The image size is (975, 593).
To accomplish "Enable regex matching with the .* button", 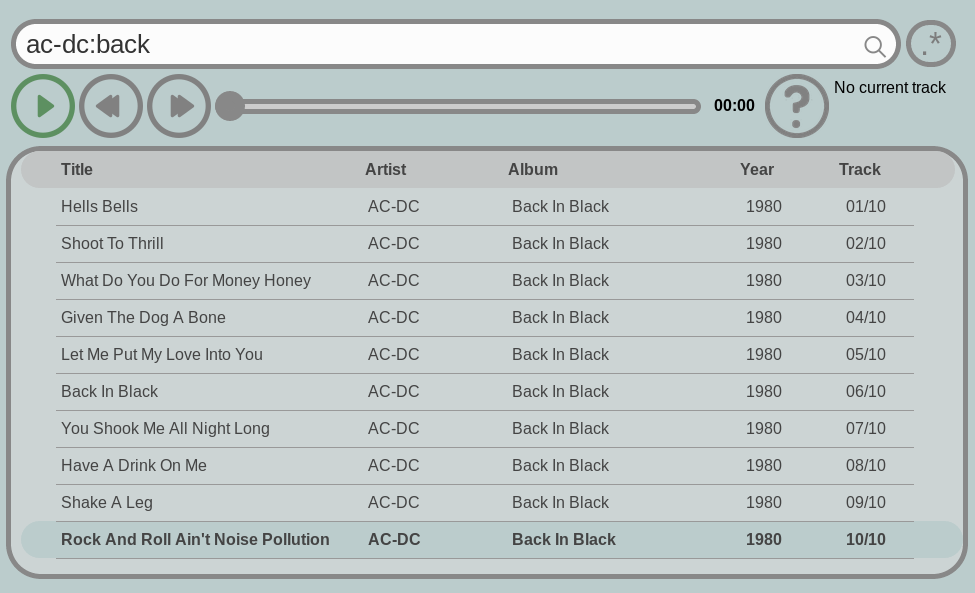I will [931, 43].
